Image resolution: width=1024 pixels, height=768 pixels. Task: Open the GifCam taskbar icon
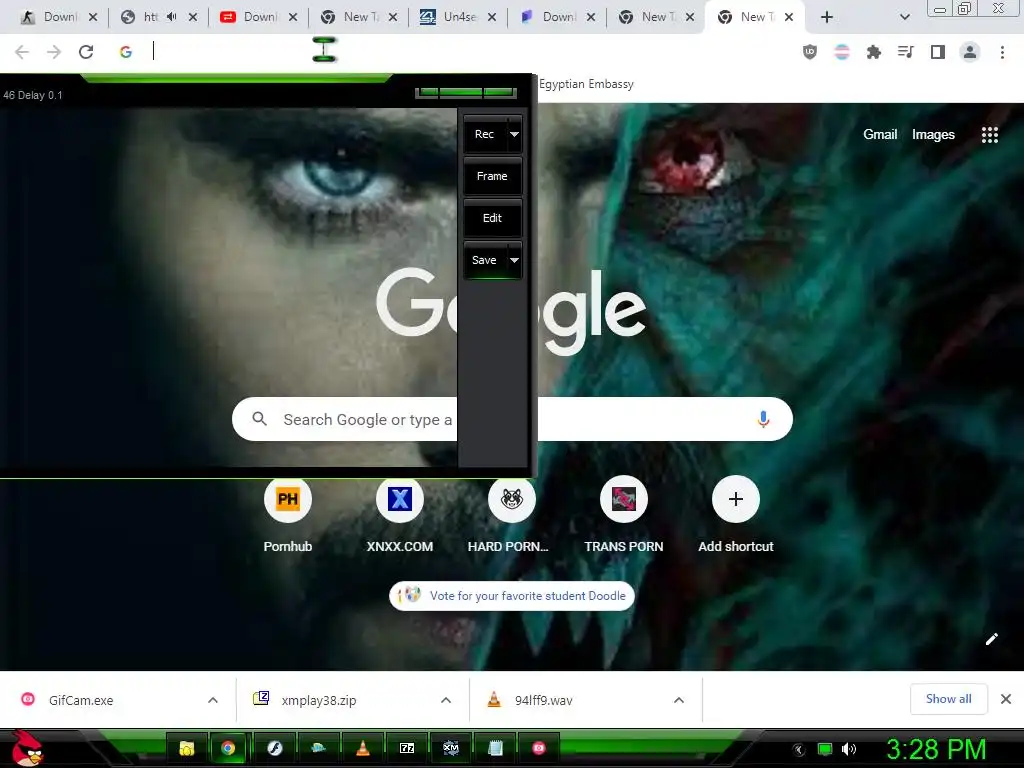539,748
